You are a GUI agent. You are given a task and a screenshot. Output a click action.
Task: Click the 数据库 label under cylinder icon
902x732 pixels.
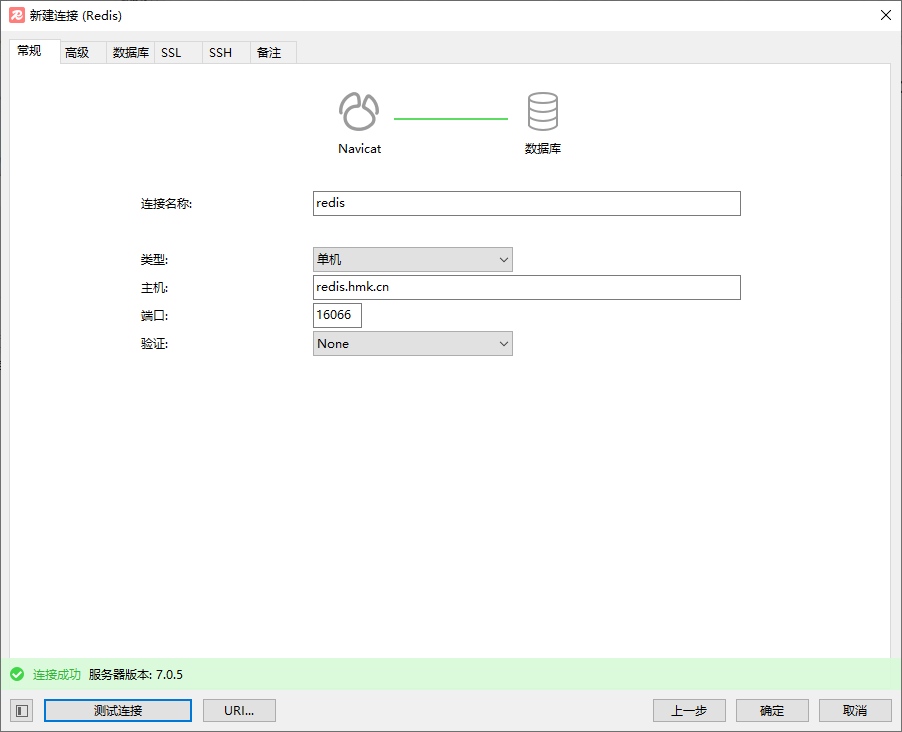(x=542, y=148)
